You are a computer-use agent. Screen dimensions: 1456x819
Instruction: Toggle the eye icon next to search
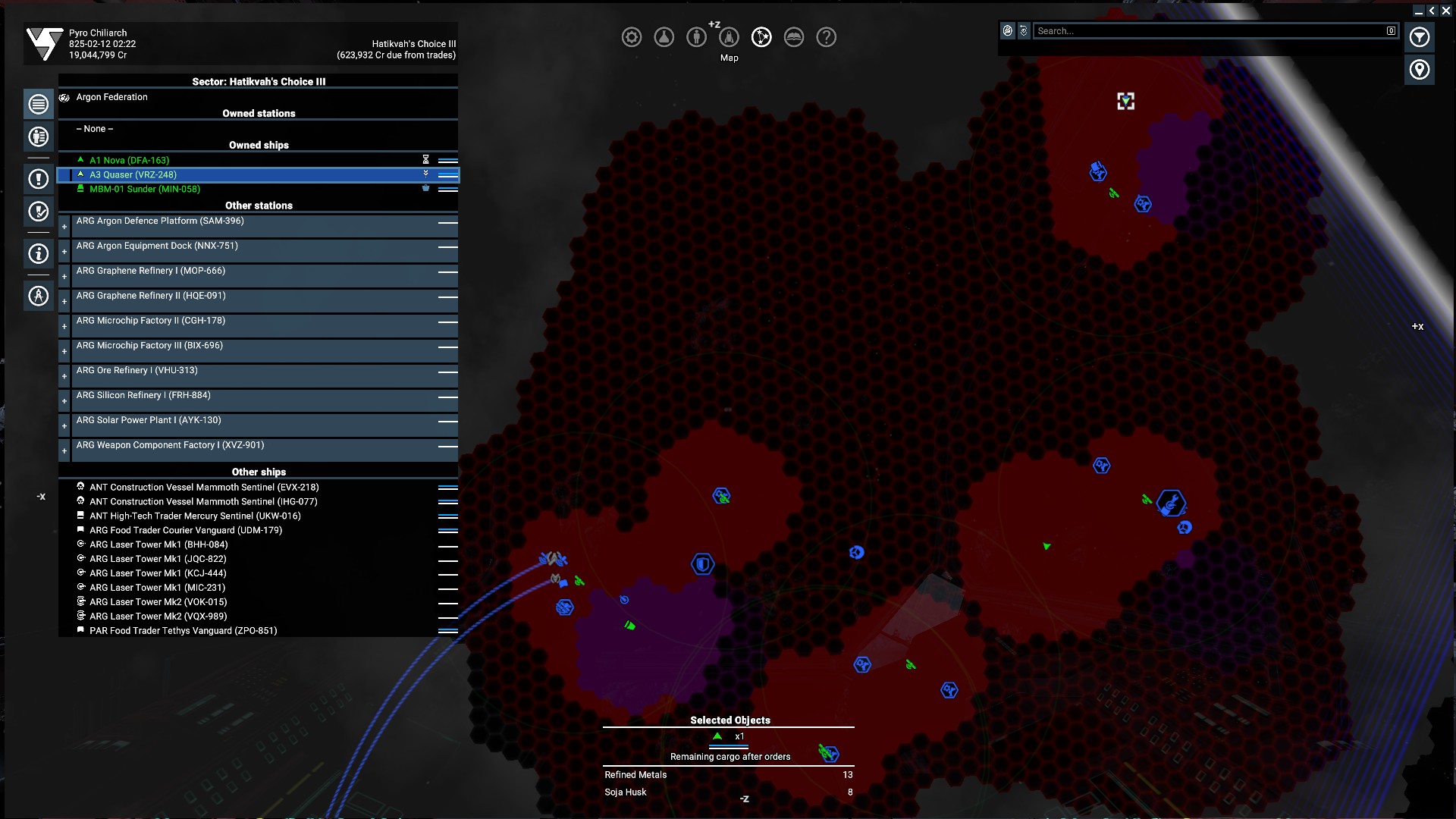[x=1024, y=31]
